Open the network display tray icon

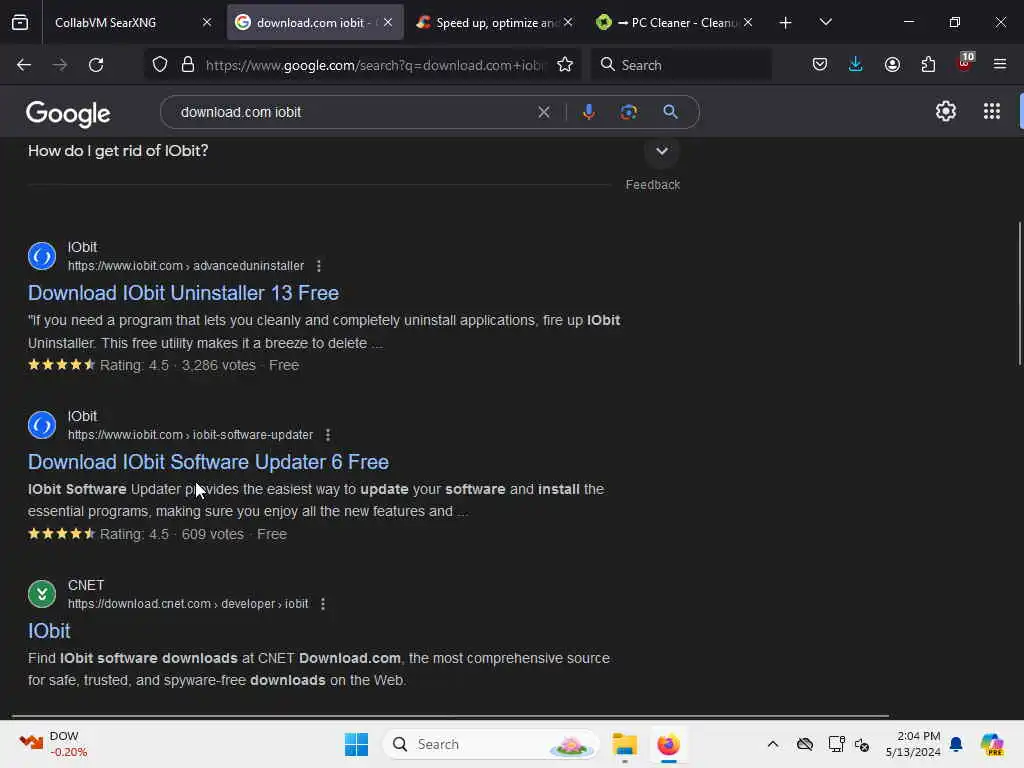tap(836, 744)
